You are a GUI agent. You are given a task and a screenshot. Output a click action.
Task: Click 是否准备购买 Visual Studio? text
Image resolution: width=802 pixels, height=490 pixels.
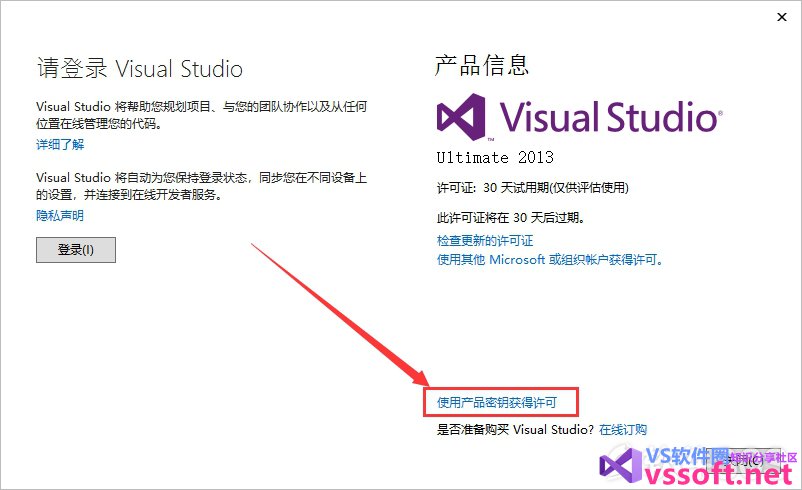tap(515, 430)
